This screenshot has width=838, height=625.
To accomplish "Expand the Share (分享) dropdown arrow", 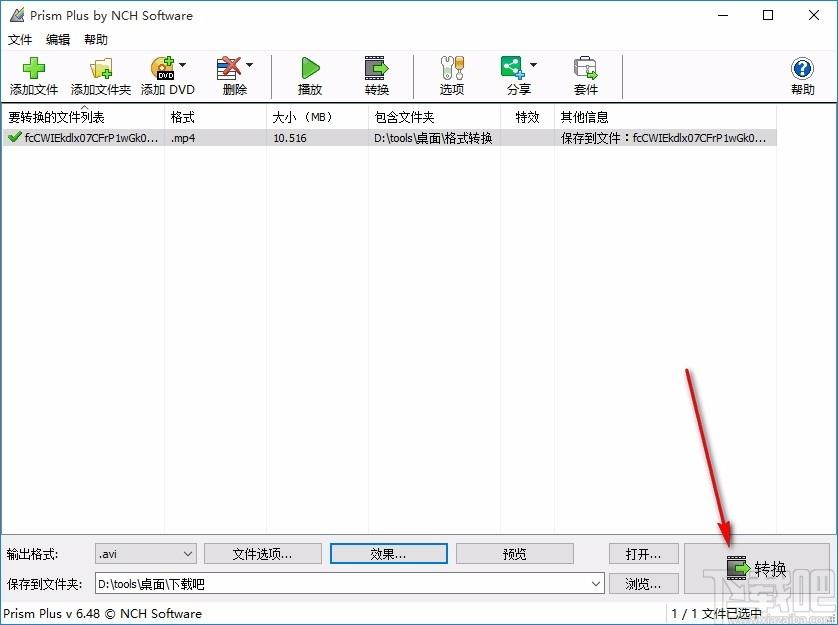I will coord(533,65).
